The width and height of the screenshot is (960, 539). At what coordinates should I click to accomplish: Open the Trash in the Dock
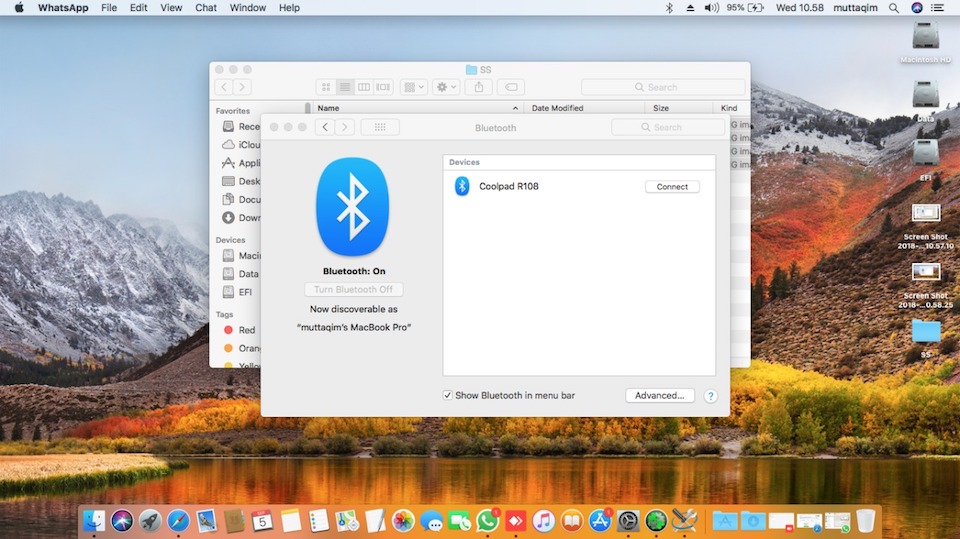click(x=865, y=521)
